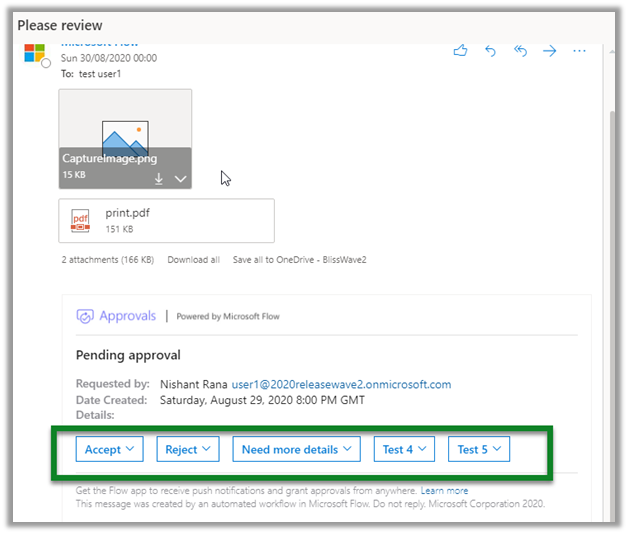This screenshot has width=628, height=534.
Task: Open the Test 5 dropdown
Action: point(479,450)
